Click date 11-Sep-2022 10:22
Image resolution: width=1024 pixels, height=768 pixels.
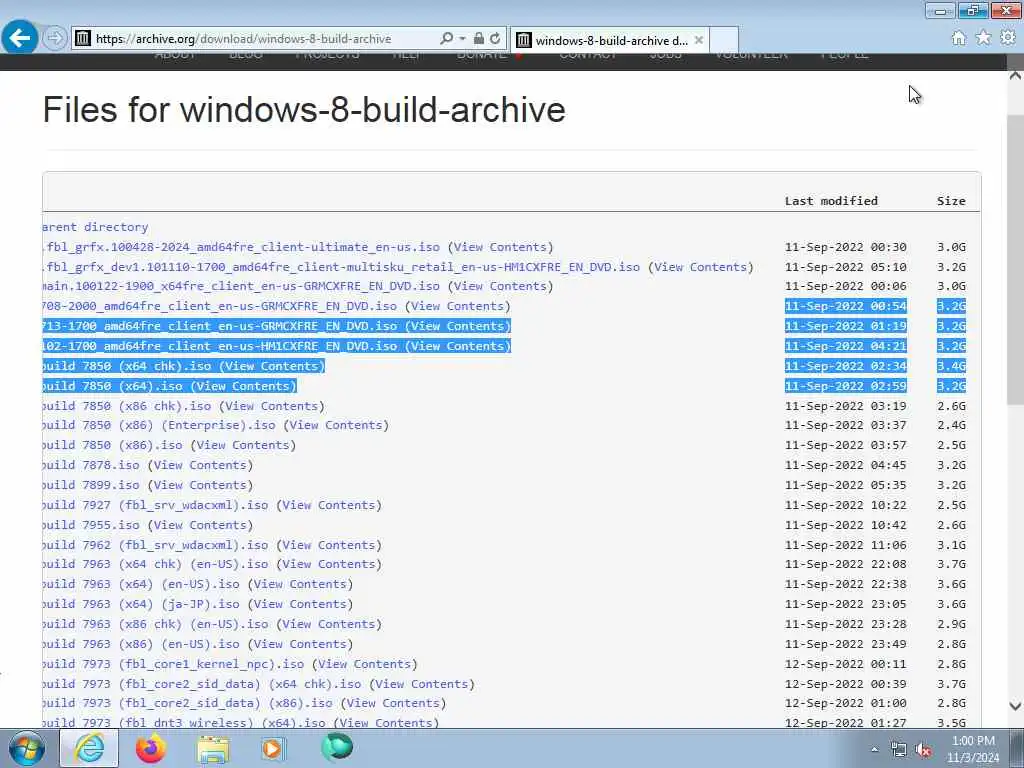pyautogui.click(x=845, y=505)
